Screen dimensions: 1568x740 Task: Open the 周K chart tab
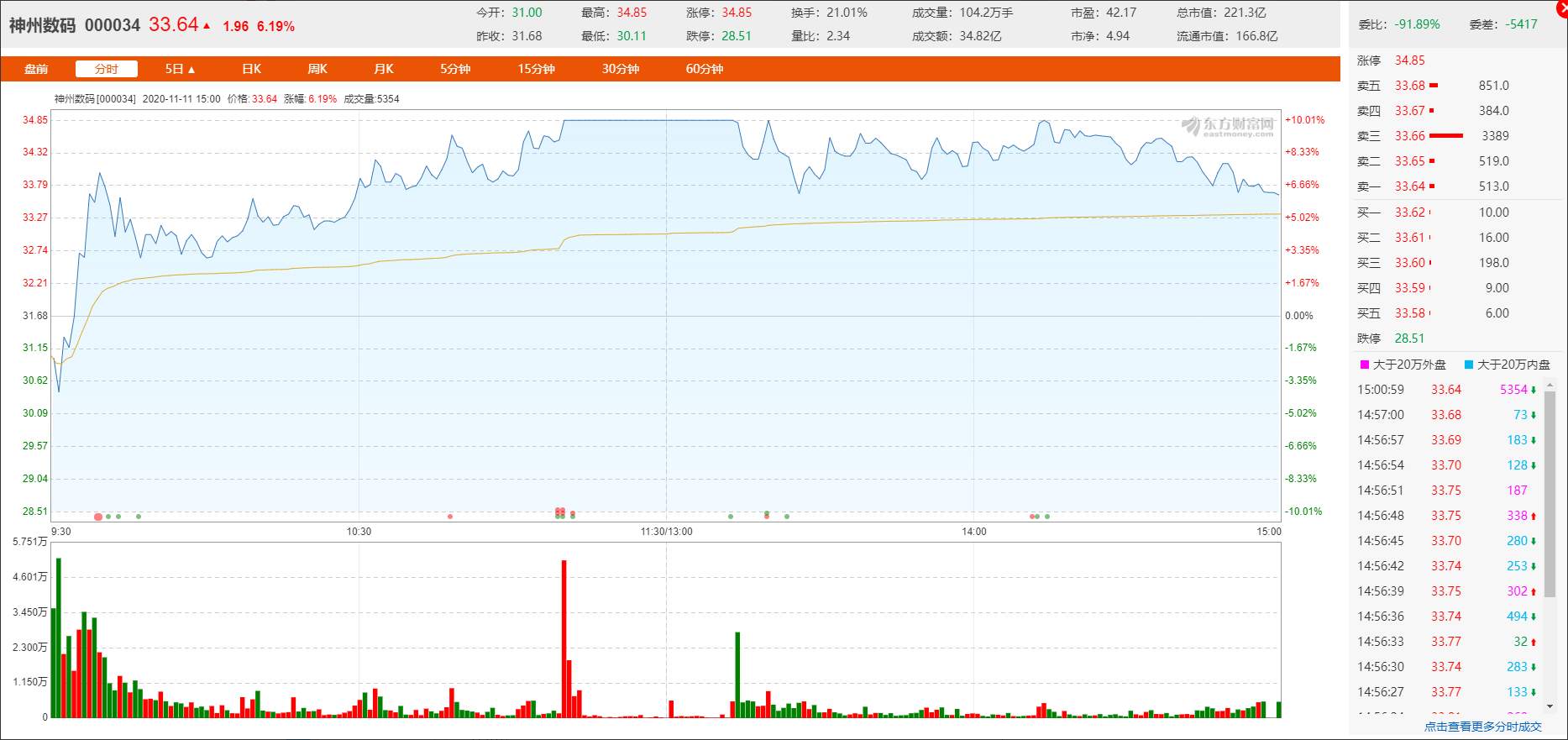click(x=317, y=69)
